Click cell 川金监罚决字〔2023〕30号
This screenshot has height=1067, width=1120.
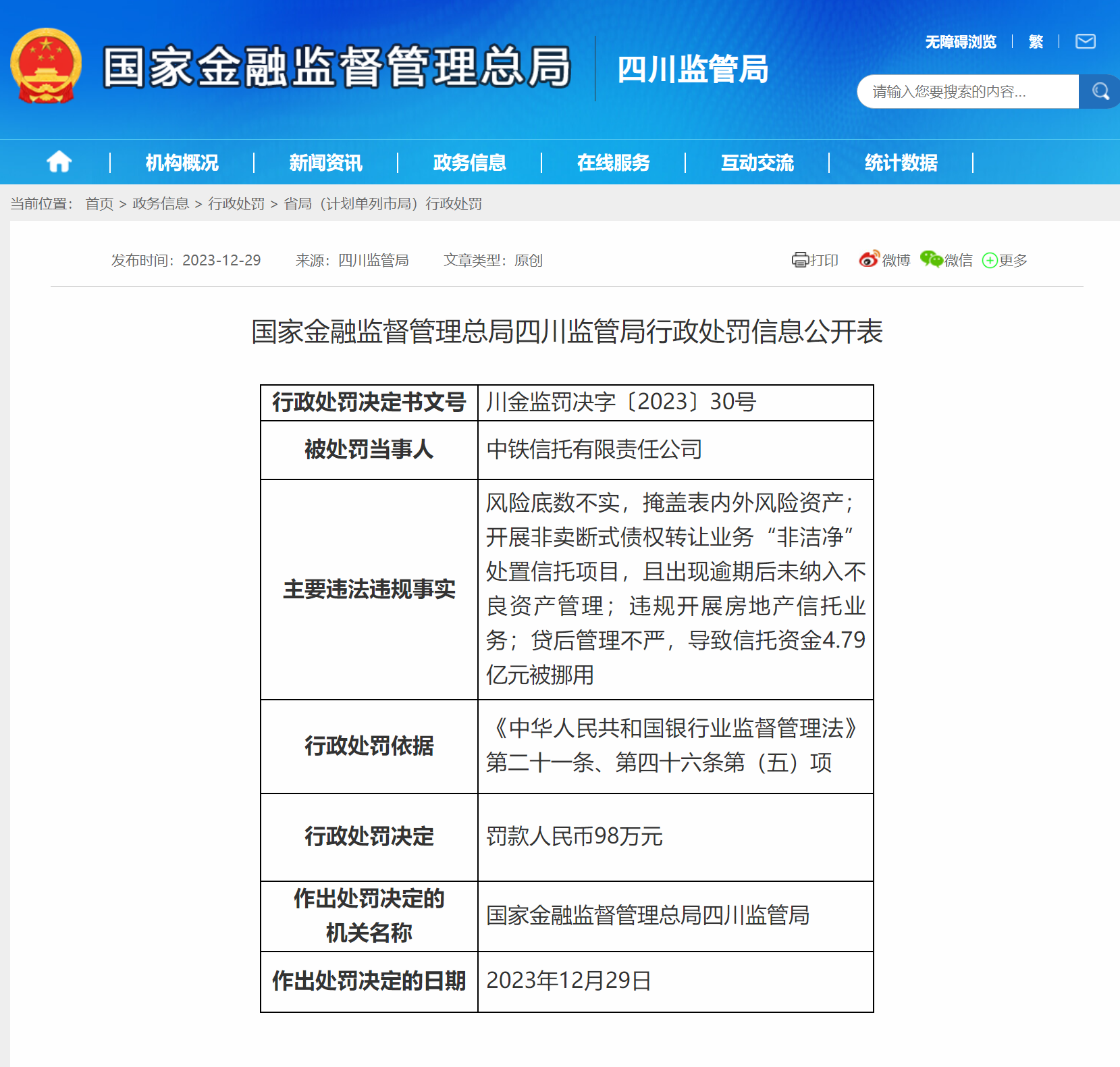click(x=676, y=402)
